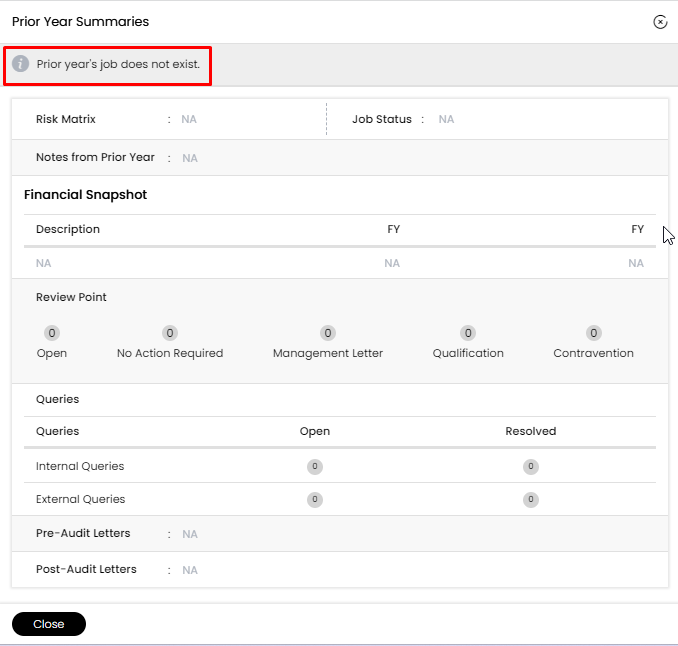Click the Internal Queries resolved count badge
Image resolution: width=678 pixels, height=646 pixels.
coord(530,466)
